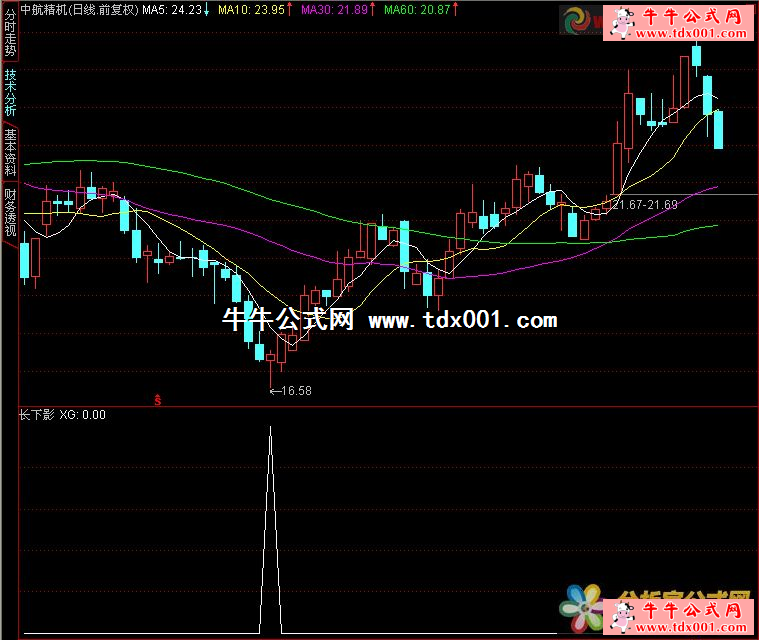Open the bottom-right www.tdx001.com link
Screen dimensions: 759x640
[x=691, y=627]
